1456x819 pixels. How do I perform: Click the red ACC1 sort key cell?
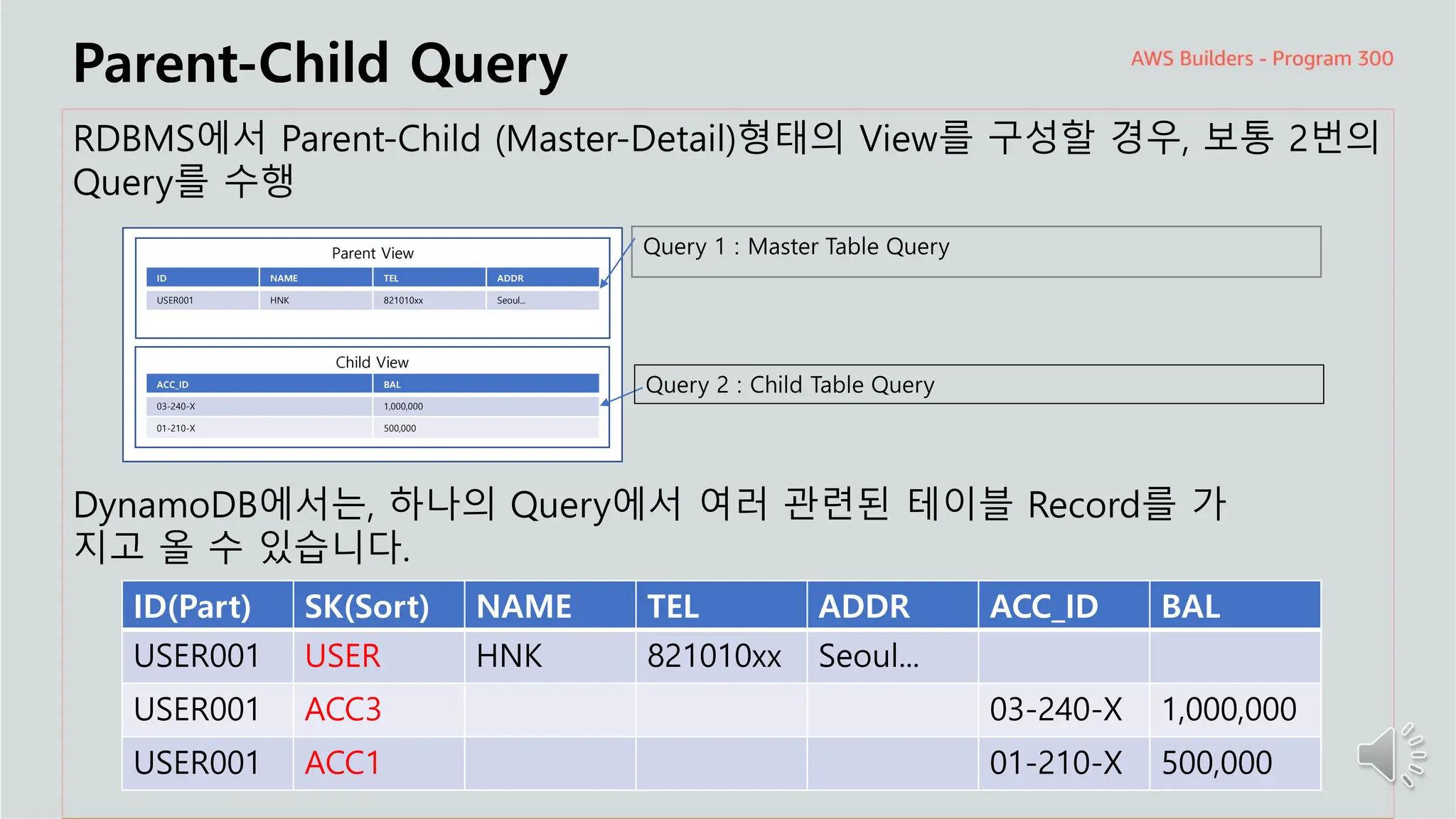click(379, 764)
